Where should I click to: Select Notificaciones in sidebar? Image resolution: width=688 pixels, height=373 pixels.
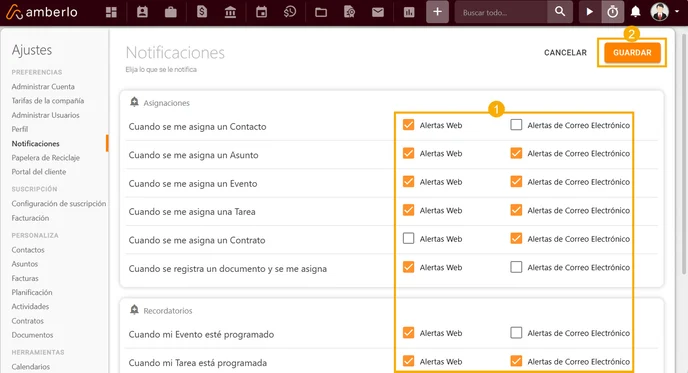pos(36,143)
